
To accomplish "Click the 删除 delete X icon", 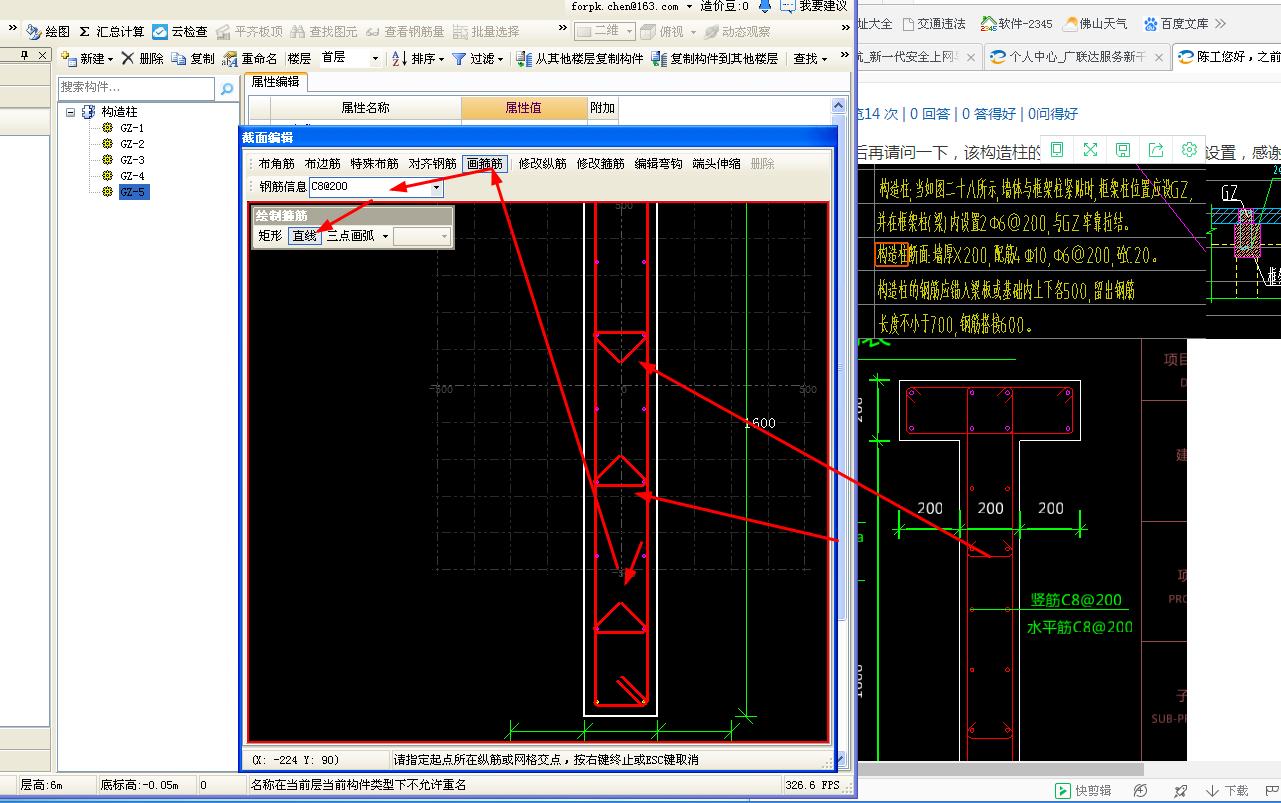I will coord(128,59).
